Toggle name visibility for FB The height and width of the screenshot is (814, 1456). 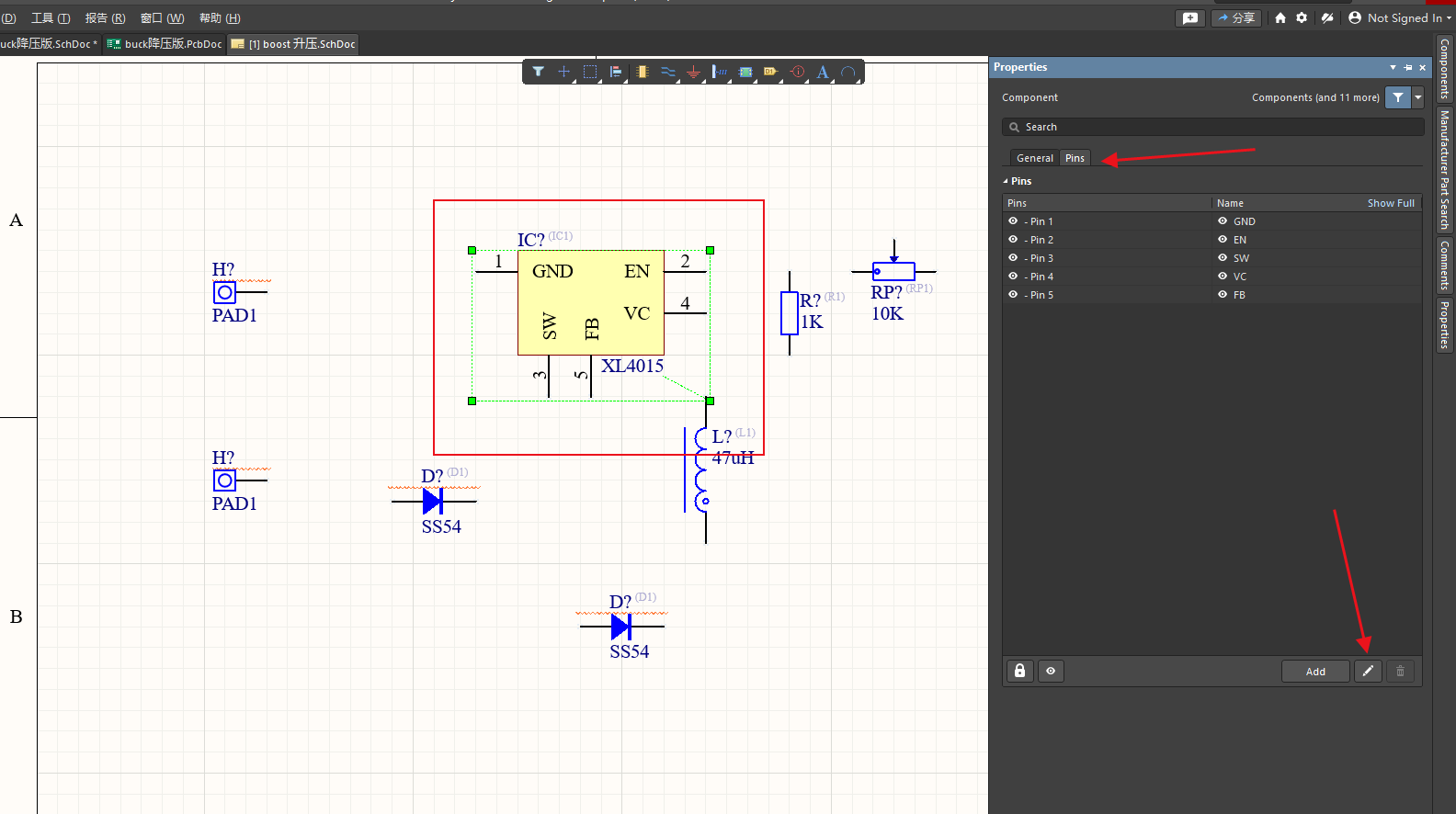(1223, 295)
